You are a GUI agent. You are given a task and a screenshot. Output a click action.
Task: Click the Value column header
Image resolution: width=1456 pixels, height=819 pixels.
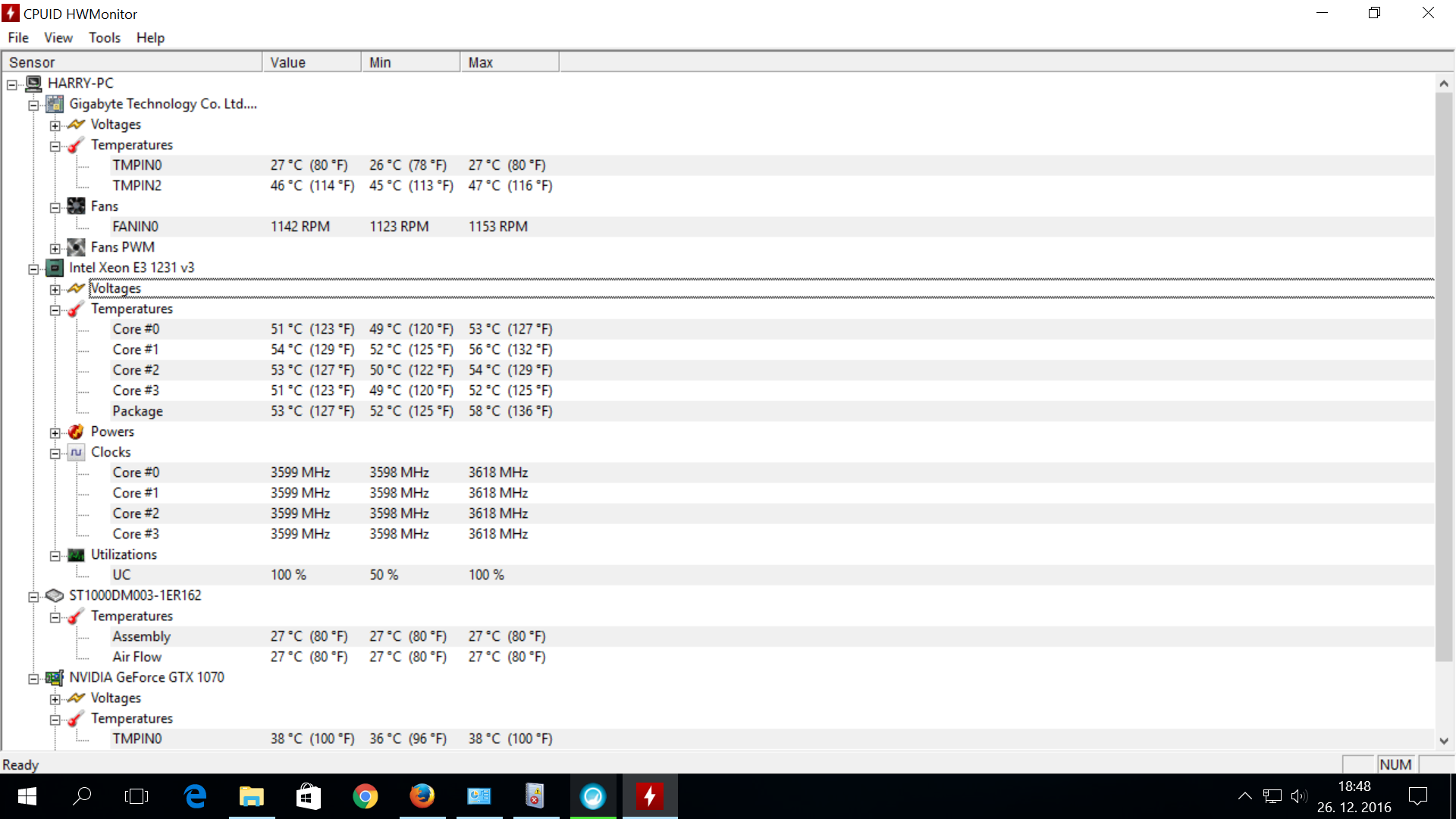pos(311,62)
